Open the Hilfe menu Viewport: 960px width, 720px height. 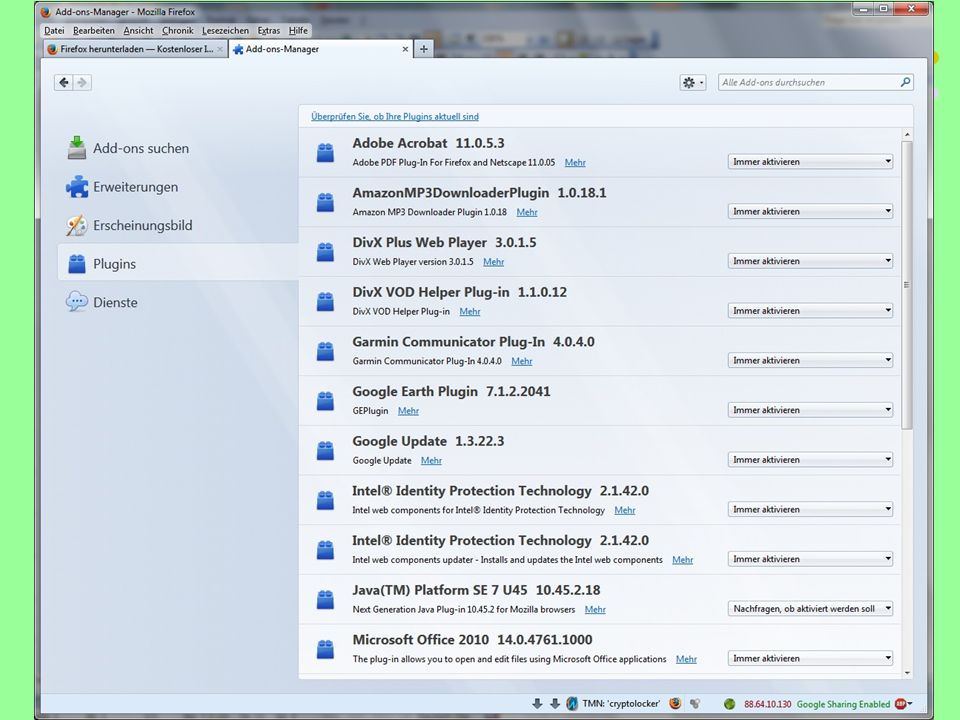point(298,31)
